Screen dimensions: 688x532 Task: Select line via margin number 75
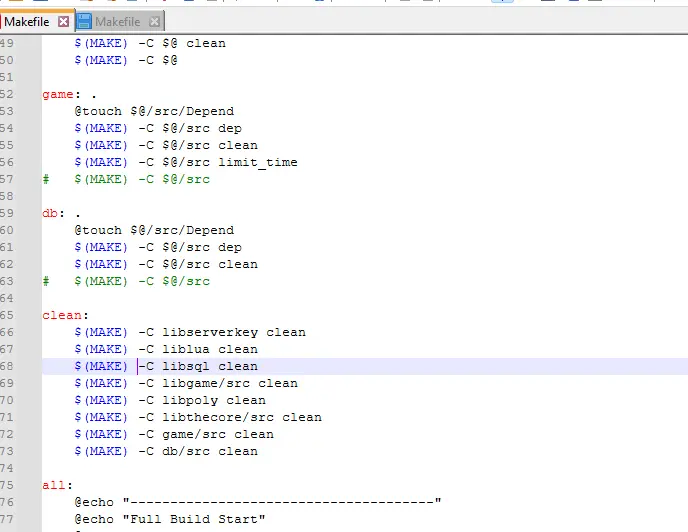tap(7, 485)
